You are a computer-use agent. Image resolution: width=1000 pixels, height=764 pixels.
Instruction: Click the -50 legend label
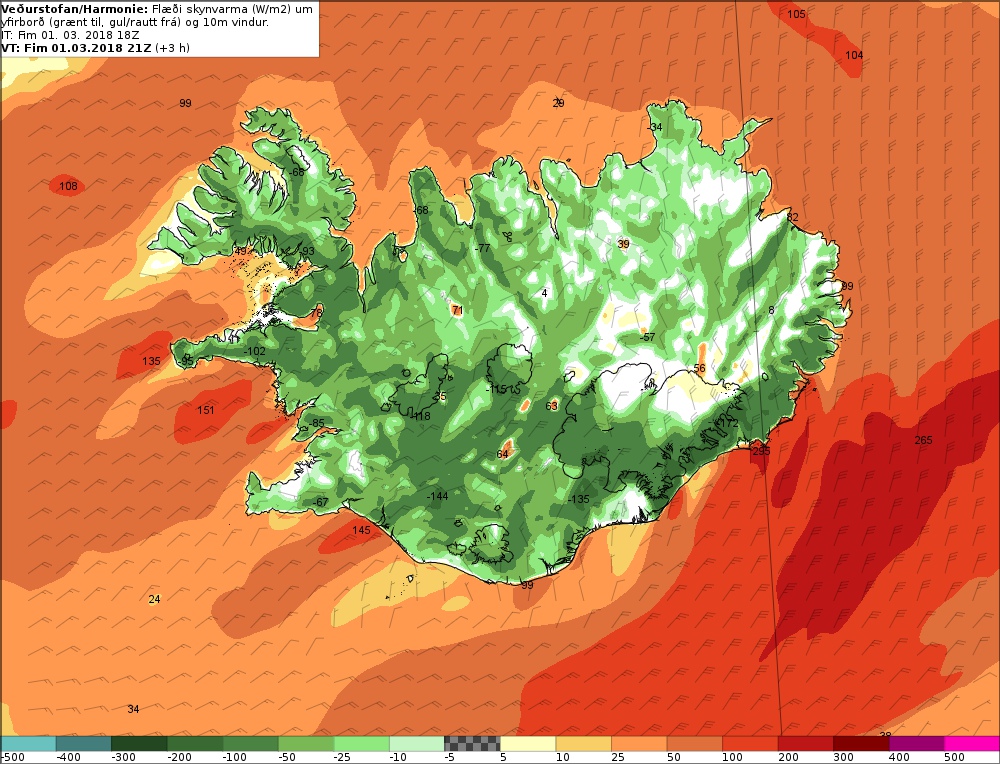click(288, 758)
